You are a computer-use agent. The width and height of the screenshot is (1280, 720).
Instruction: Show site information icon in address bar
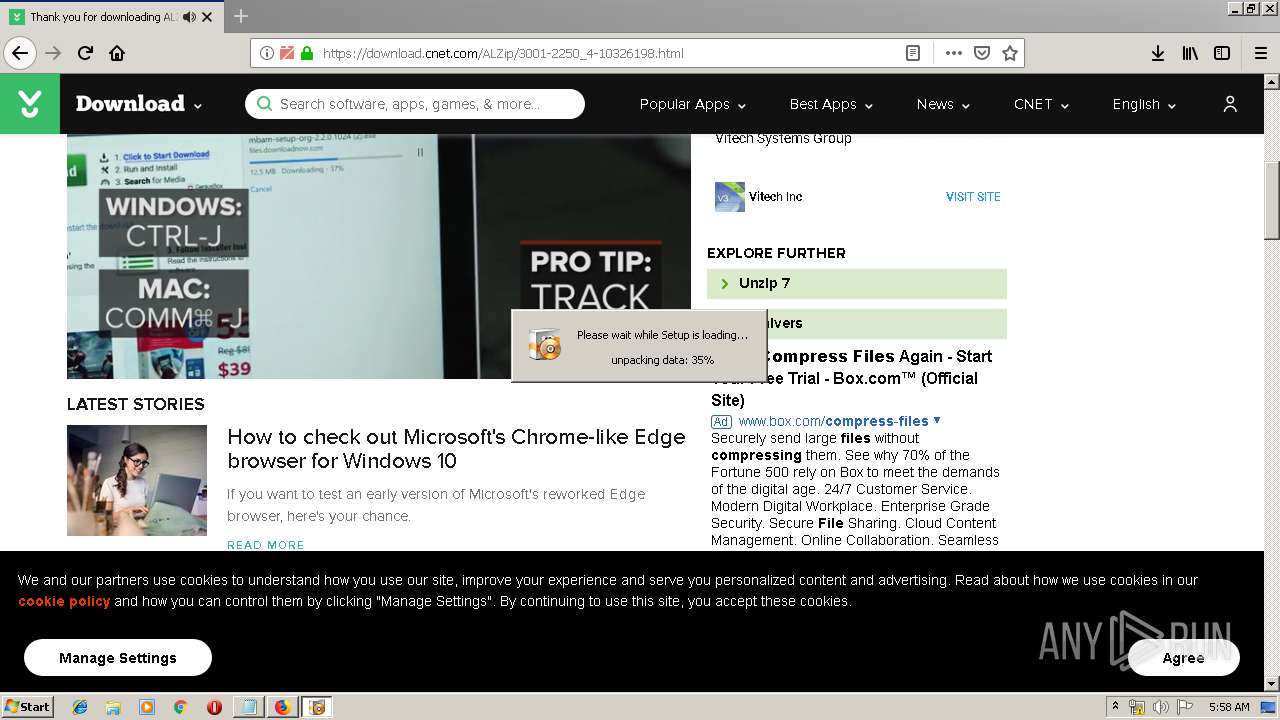coord(267,53)
